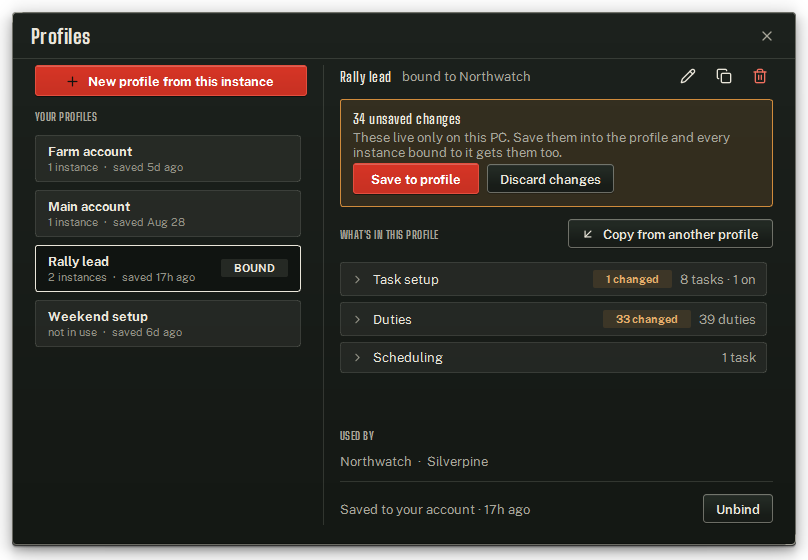Click the pencil rename icon for Rally lead
Screen dimensions: 808x560
tap(687, 76)
